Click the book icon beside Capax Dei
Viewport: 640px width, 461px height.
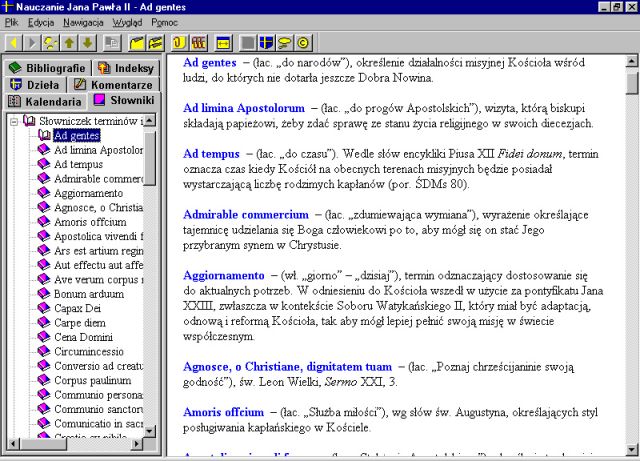44,308
